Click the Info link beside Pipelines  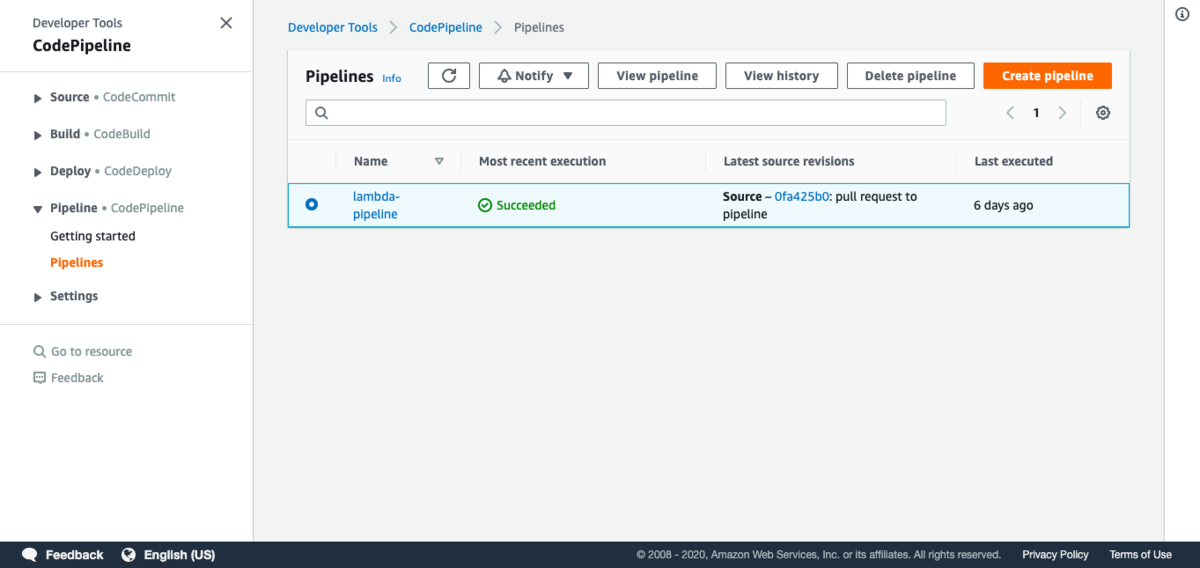coord(391,78)
